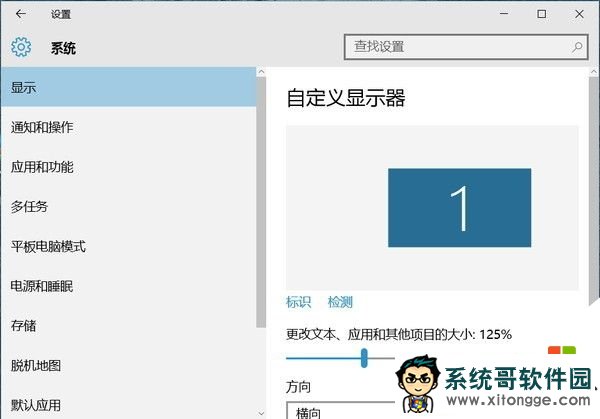Screen dimensions: 600x419
Task: Open the 方向 orientation dropdown
Action: pos(340,410)
